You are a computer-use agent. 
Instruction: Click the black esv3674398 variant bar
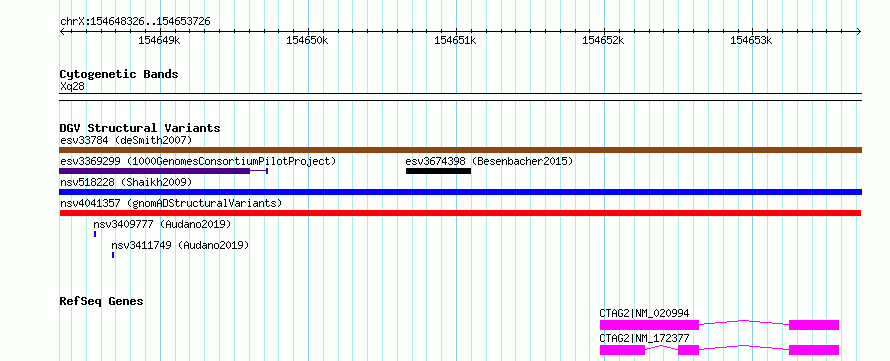click(438, 171)
